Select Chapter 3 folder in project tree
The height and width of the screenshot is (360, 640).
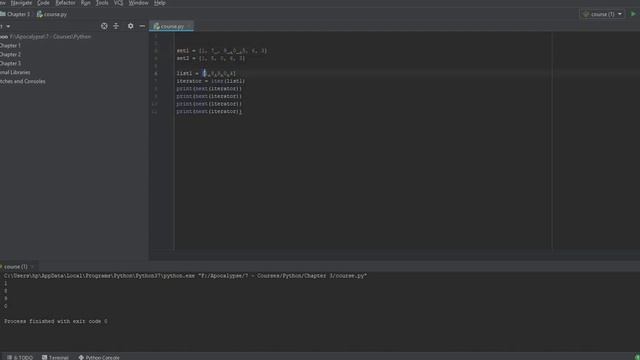coord(10,64)
